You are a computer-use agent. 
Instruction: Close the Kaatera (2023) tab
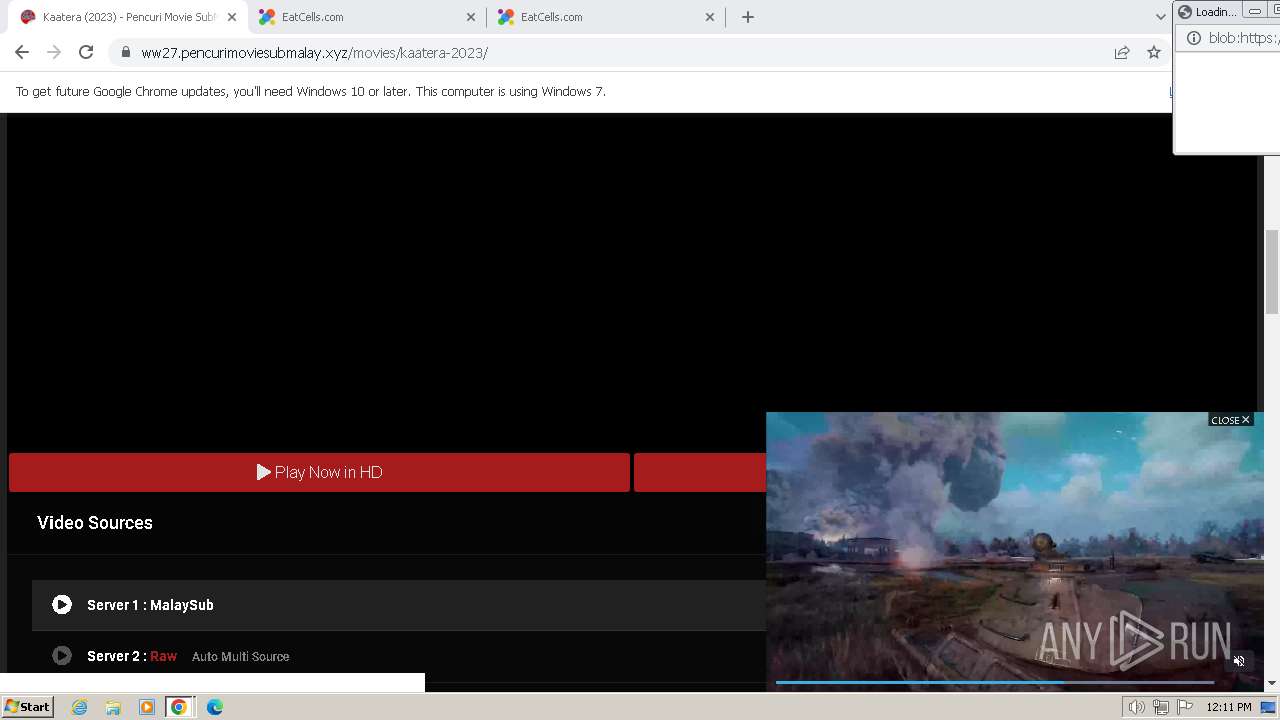pyautogui.click(x=232, y=17)
